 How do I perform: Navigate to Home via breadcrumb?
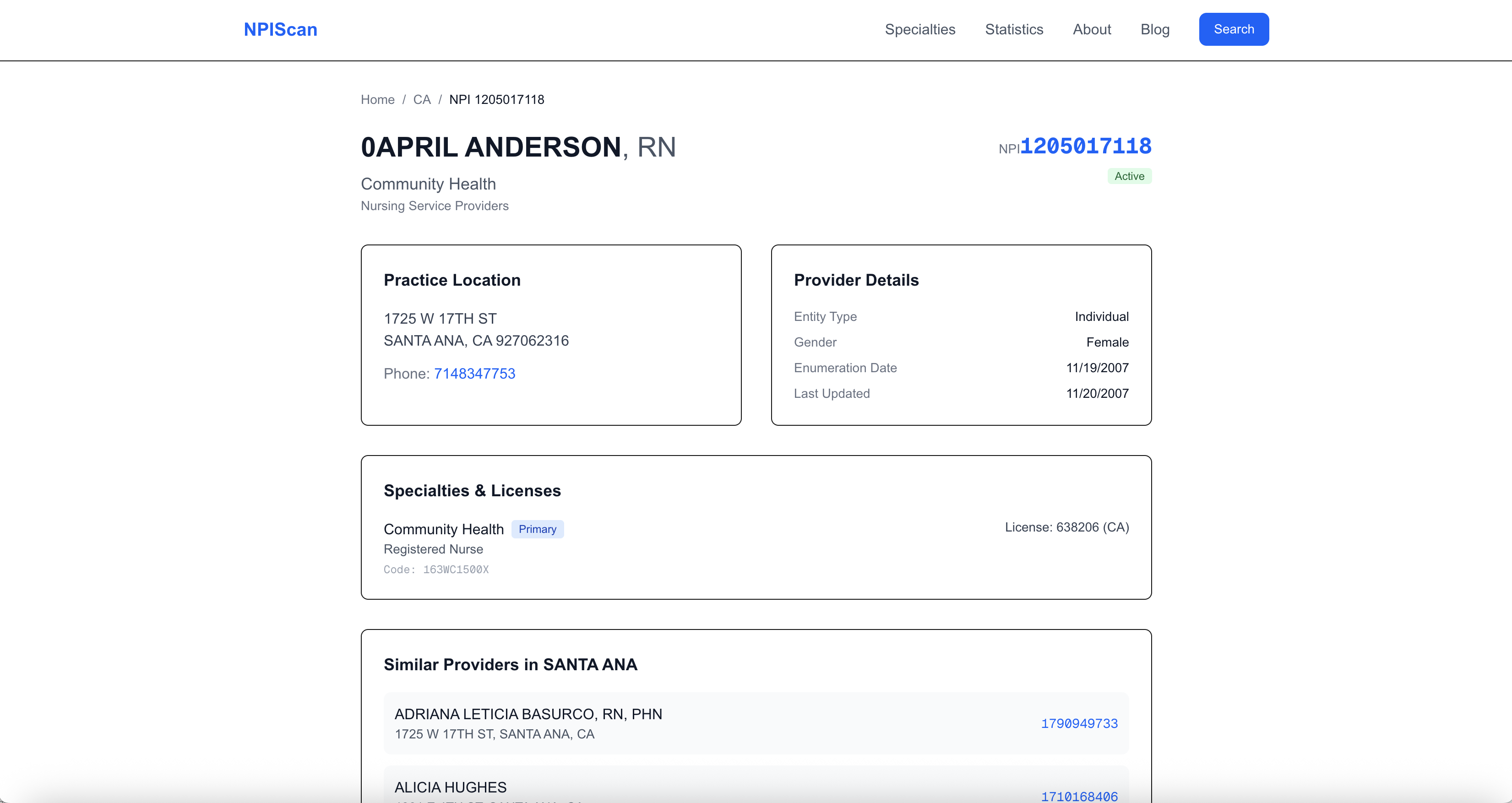click(x=377, y=99)
